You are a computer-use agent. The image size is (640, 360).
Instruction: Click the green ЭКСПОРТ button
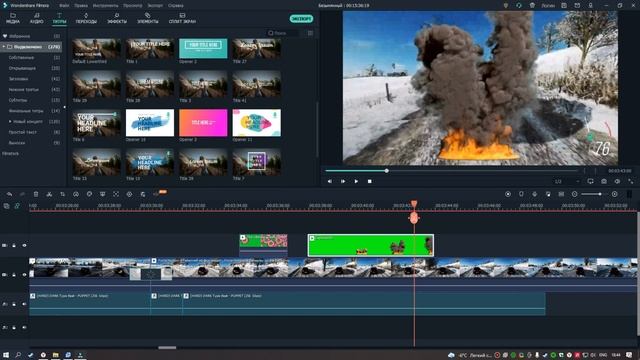pyautogui.click(x=301, y=19)
